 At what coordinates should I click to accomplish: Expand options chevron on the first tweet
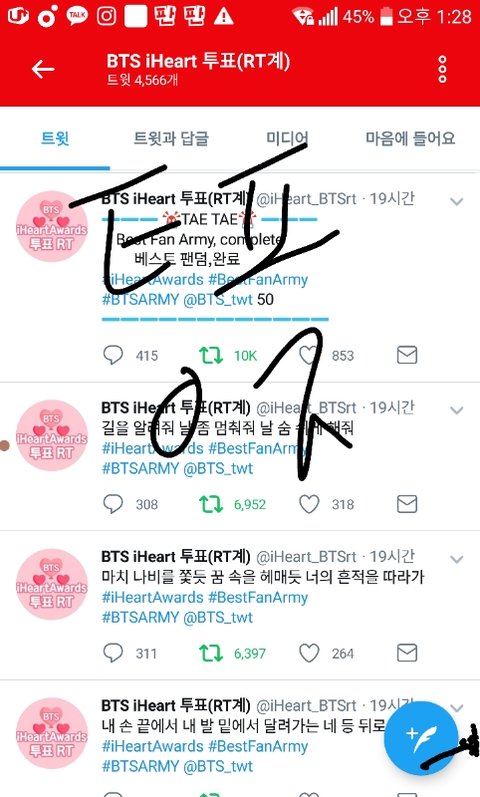point(457,202)
